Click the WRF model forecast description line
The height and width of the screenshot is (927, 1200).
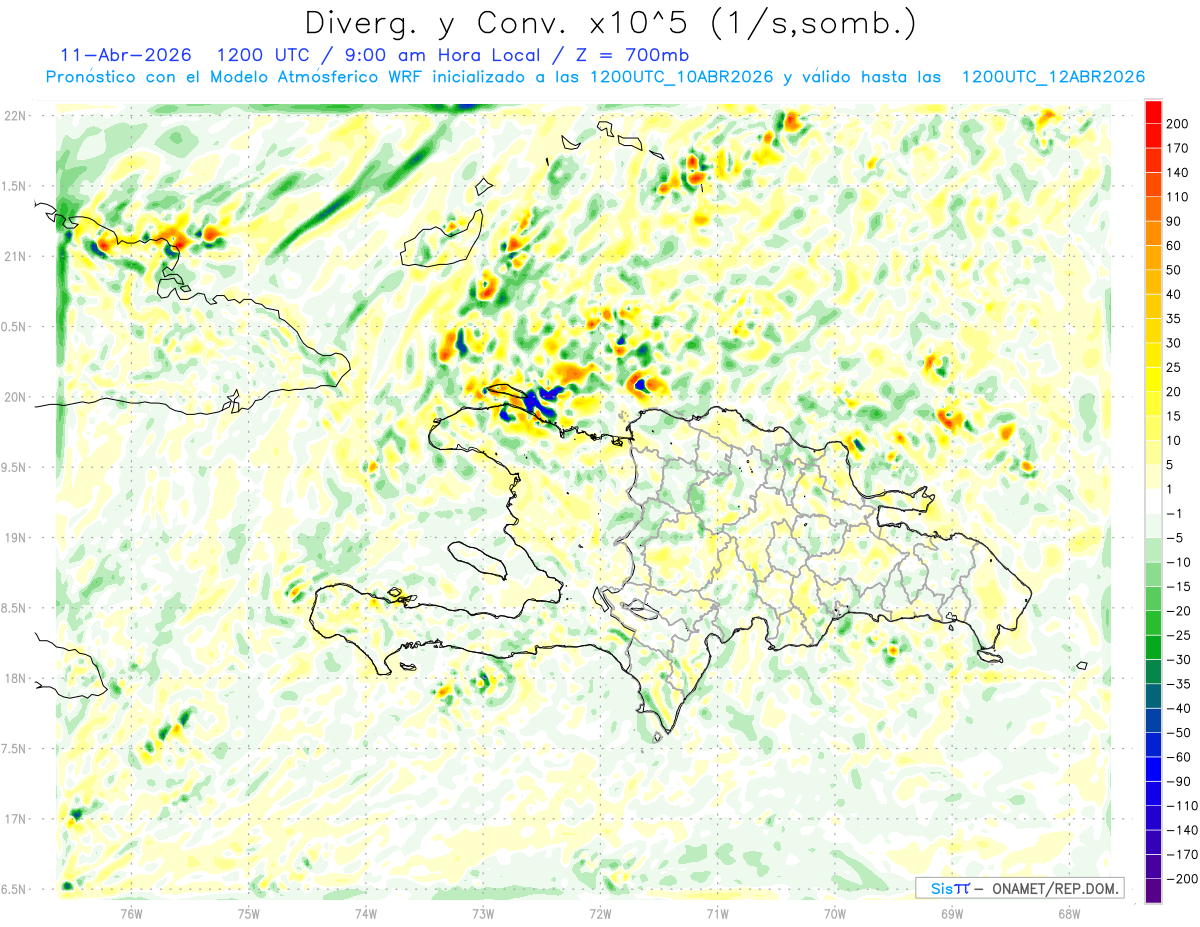coord(595,77)
